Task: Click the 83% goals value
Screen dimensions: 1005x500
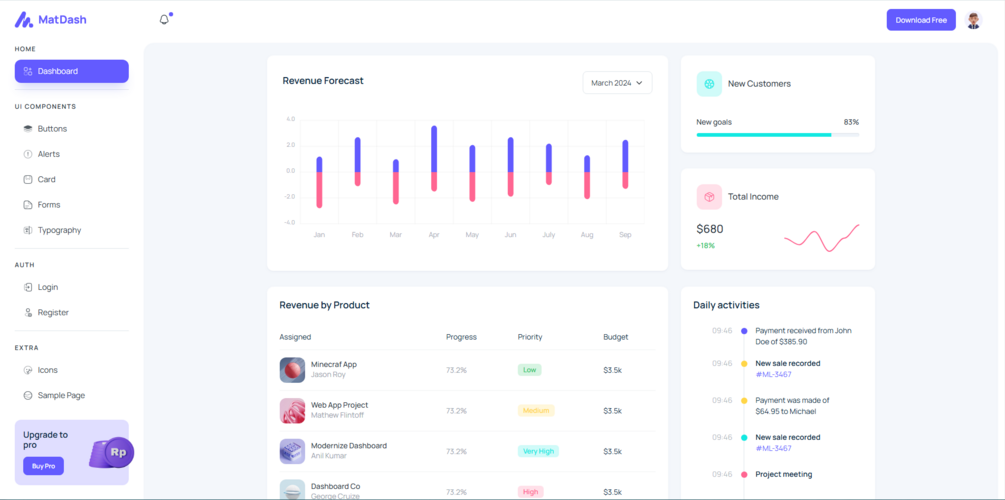Action: pyautogui.click(x=851, y=122)
